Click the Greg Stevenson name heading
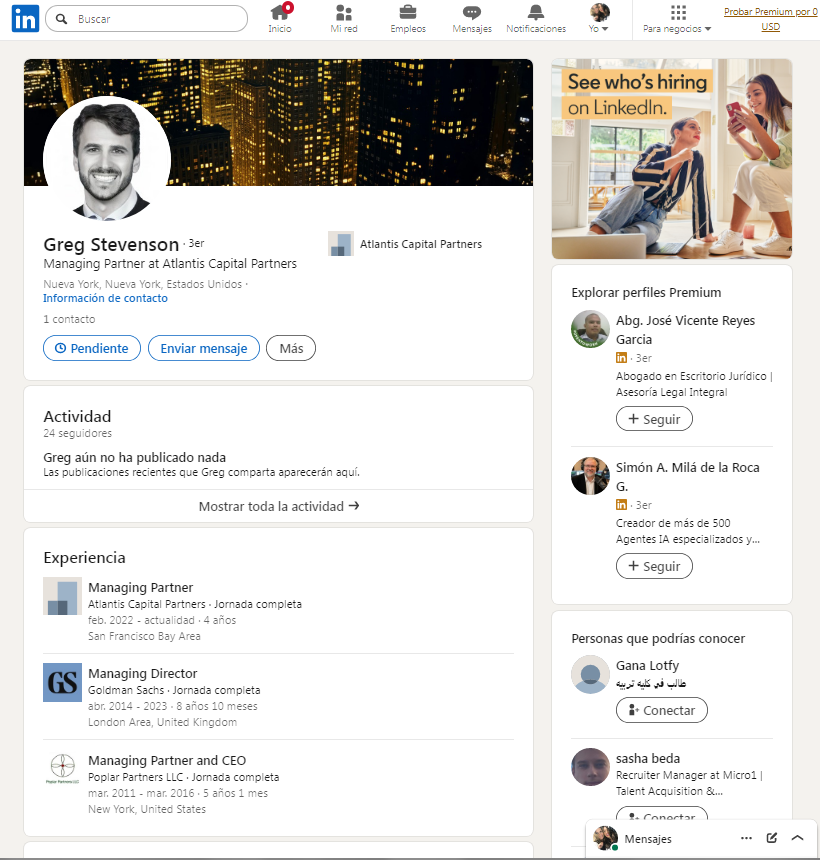 (111, 244)
